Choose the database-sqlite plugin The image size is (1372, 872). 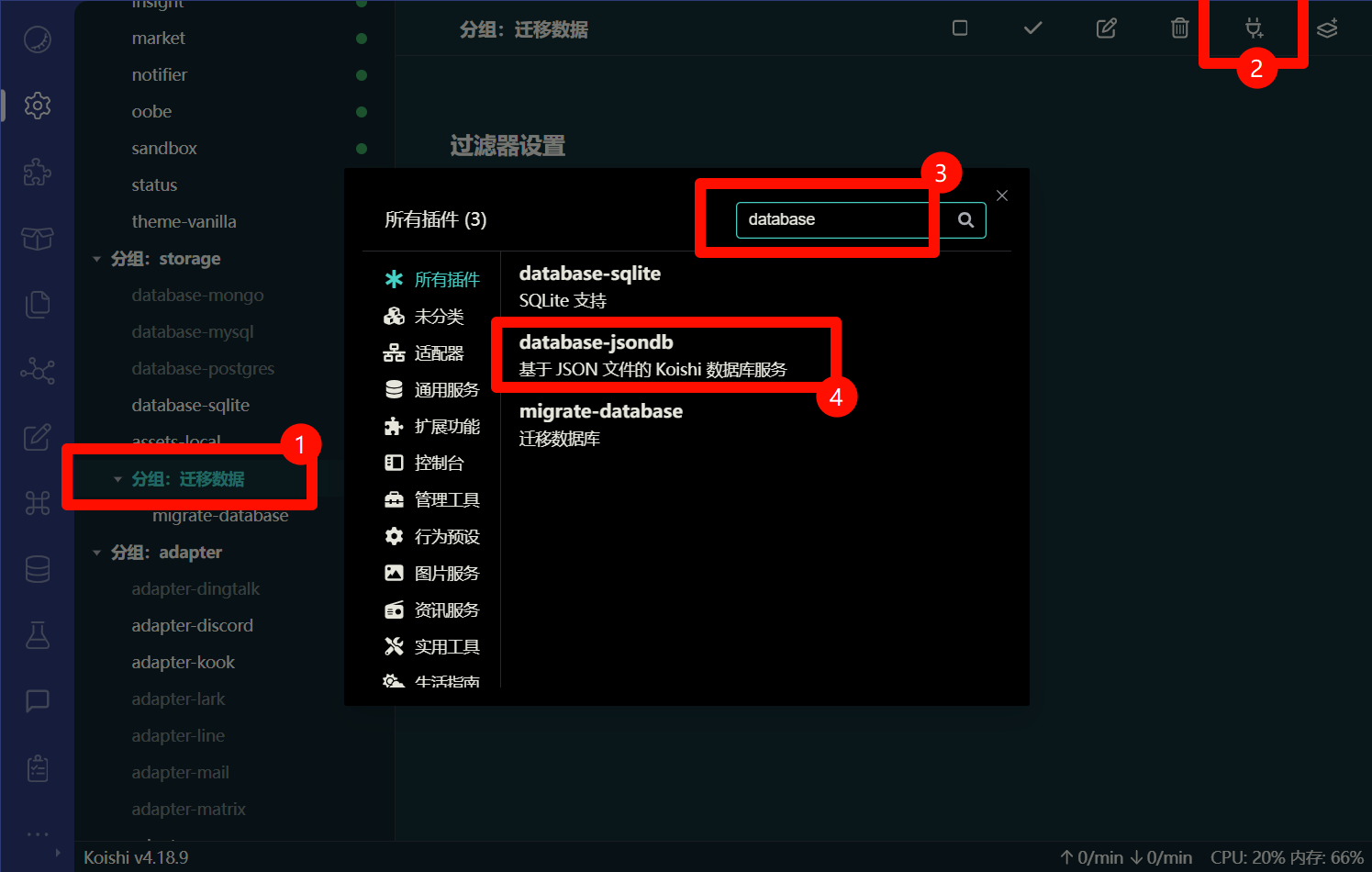(x=589, y=286)
